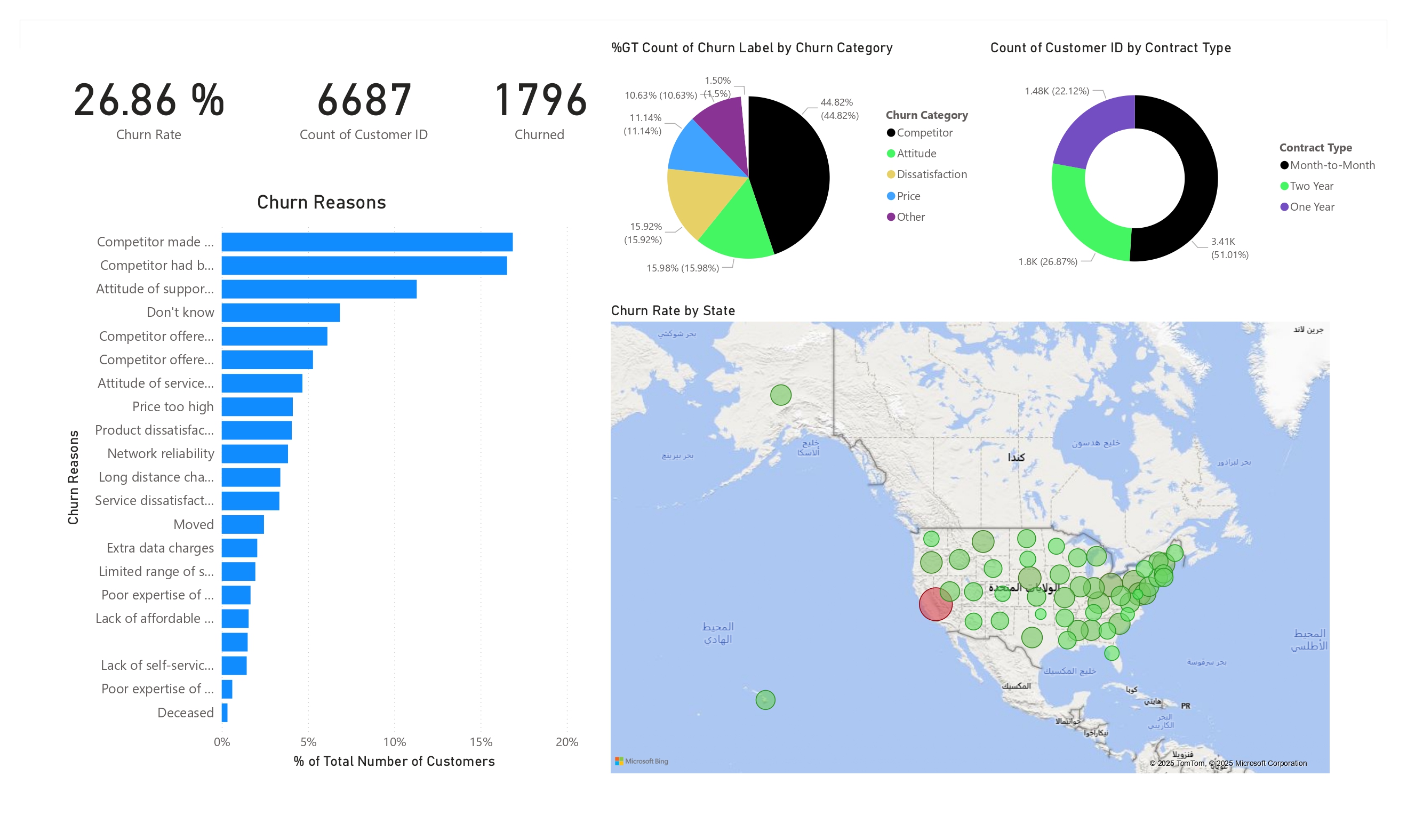
Task: Click the Hawaii bubble on the map
Action: coord(765,700)
